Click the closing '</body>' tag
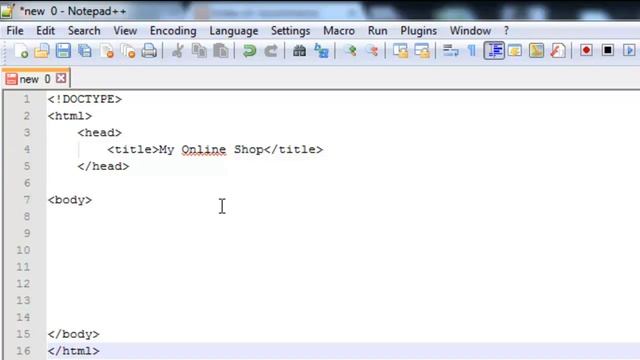The width and height of the screenshot is (640, 360). (73, 334)
